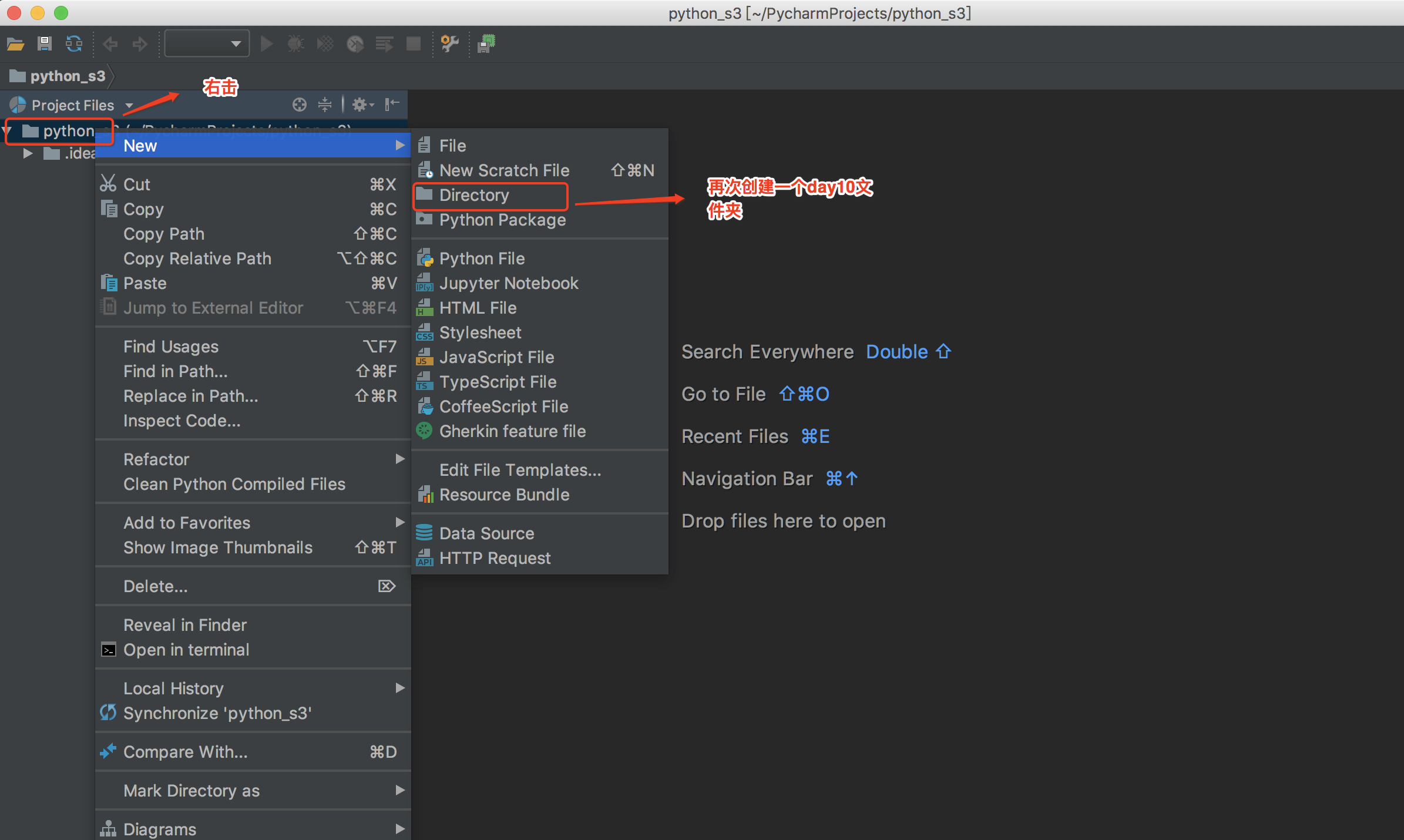
Task: Expand the .idea folder node
Action: [28, 154]
